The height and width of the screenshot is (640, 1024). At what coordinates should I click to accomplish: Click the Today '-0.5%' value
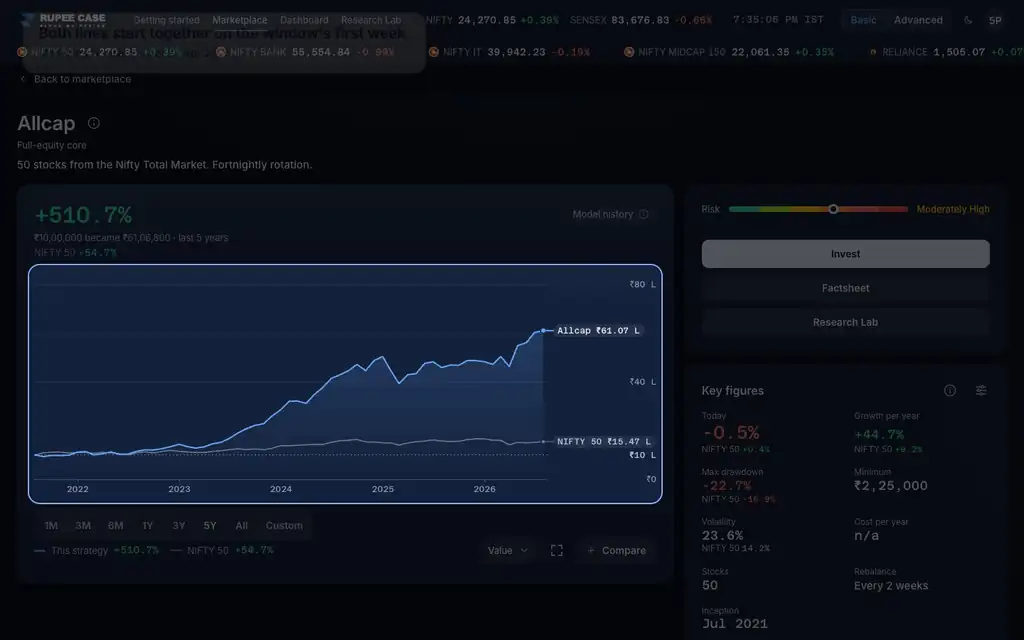[x=731, y=433]
